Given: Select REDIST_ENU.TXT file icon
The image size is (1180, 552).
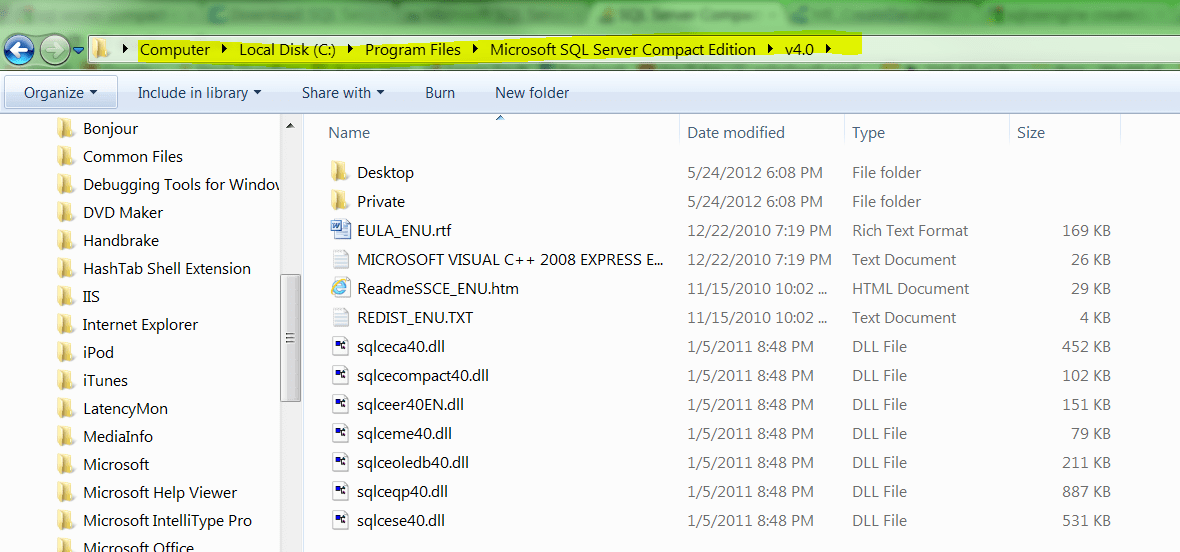Looking at the screenshot, I should coord(341,317).
